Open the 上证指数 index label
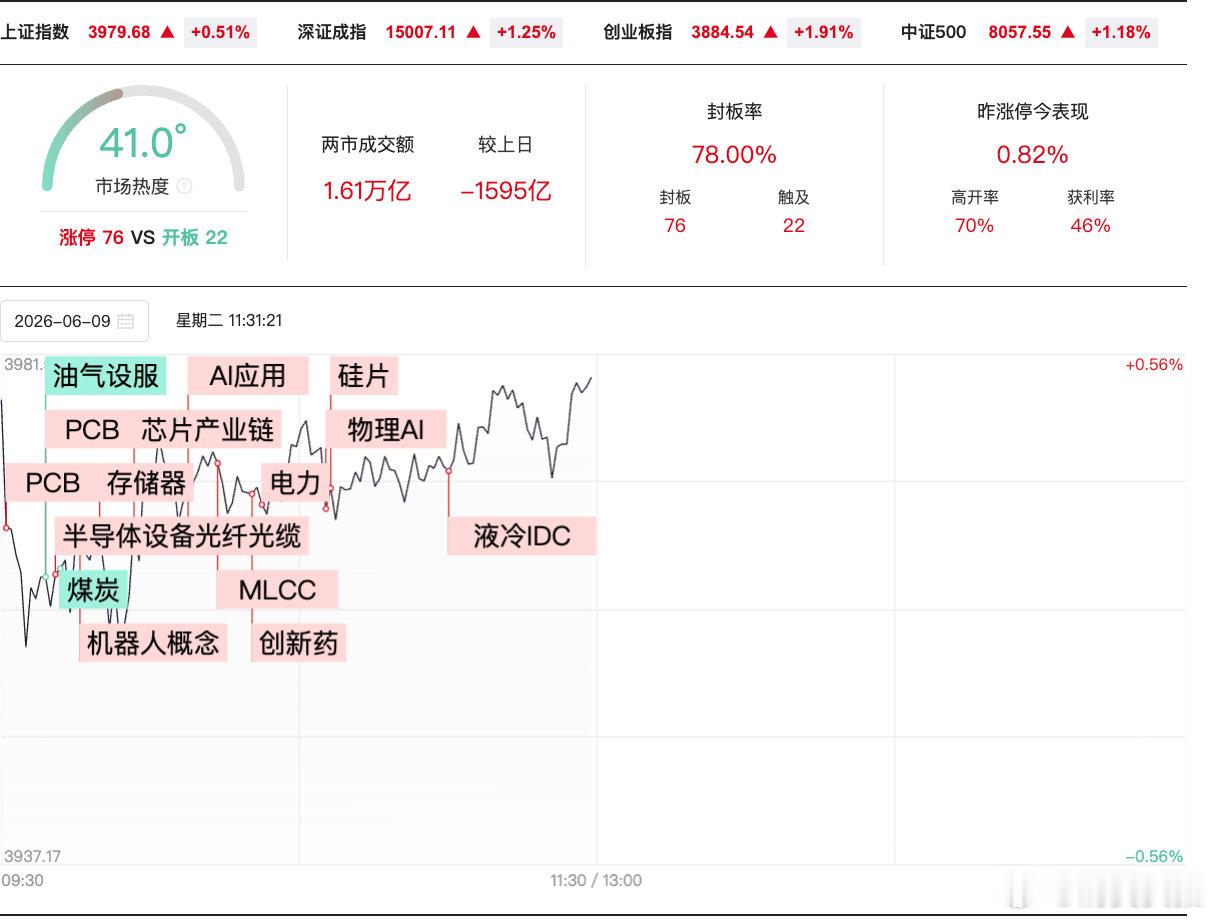The width and height of the screenshot is (1216, 920). (x=35, y=32)
